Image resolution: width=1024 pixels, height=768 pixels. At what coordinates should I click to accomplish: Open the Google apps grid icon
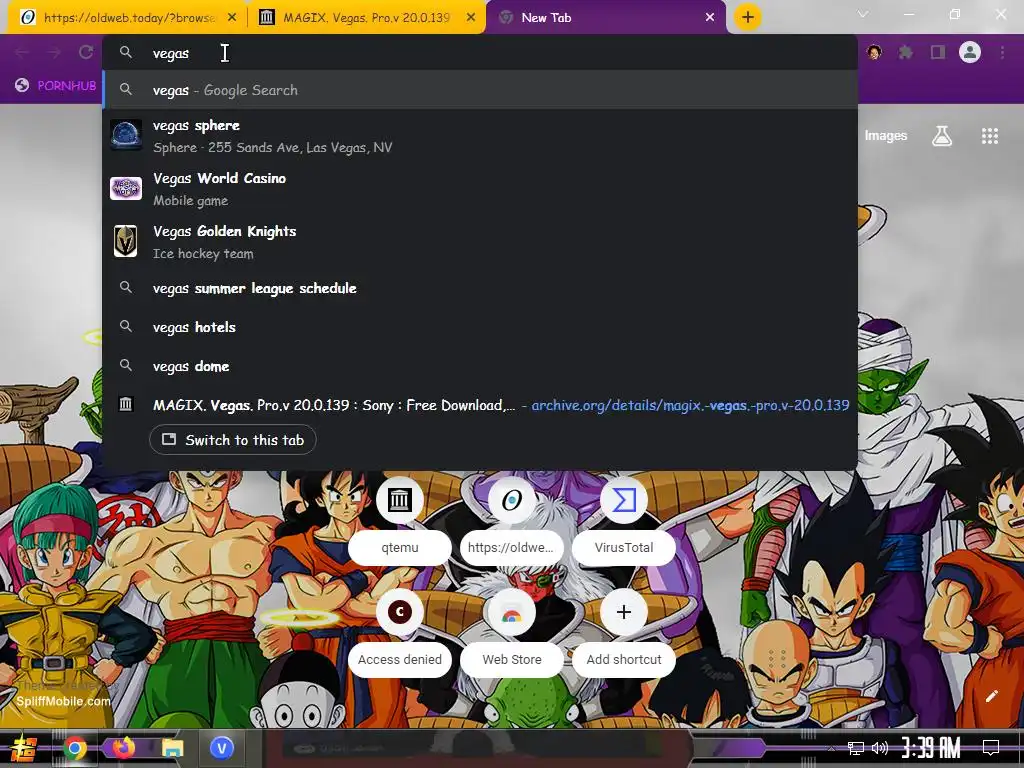click(x=989, y=136)
